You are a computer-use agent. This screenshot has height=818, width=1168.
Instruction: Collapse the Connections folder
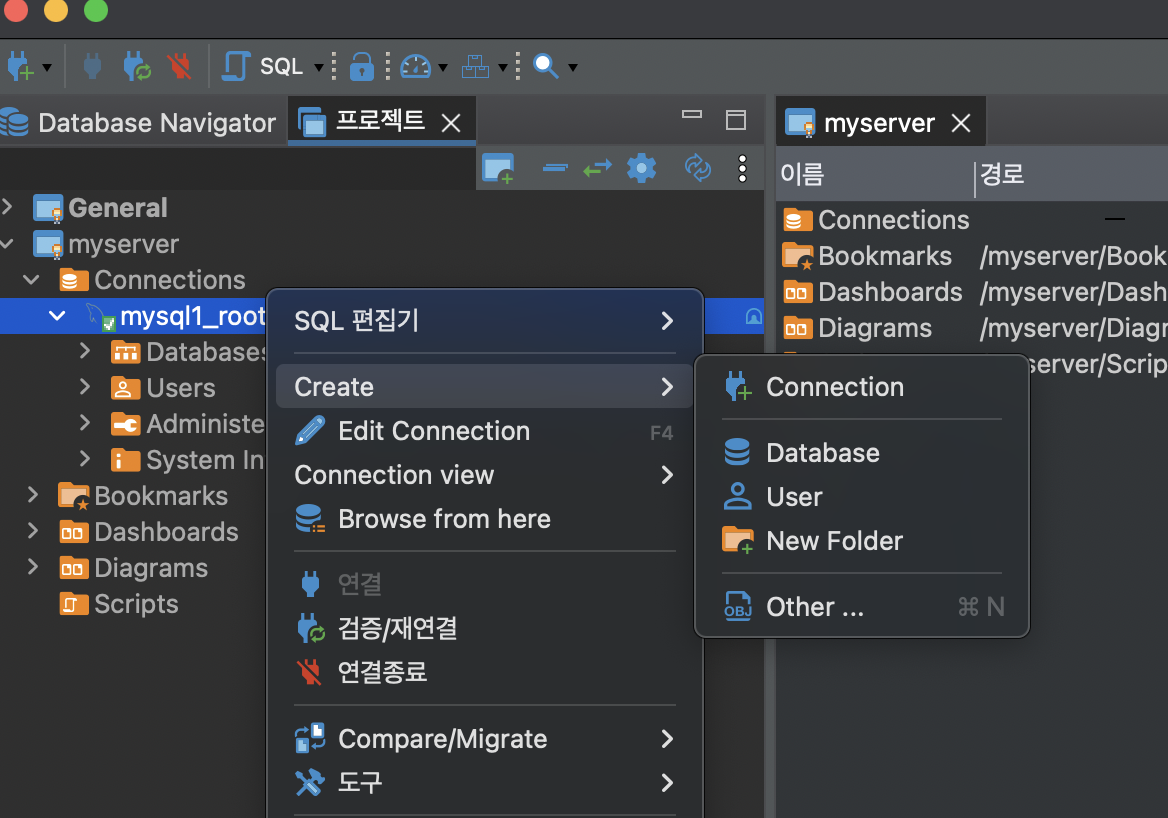pos(31,279)
